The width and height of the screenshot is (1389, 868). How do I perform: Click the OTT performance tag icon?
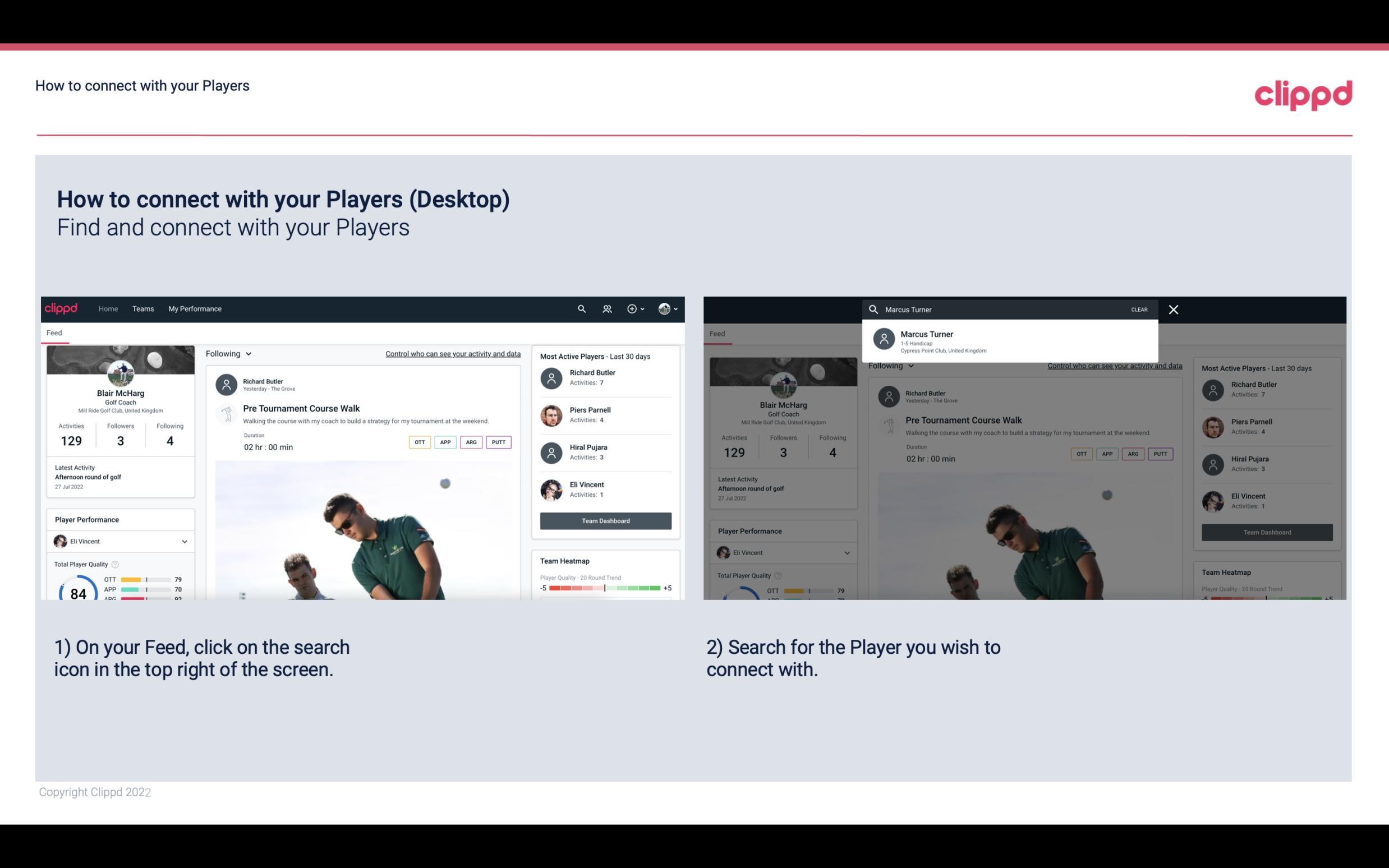tap(419, 442)
